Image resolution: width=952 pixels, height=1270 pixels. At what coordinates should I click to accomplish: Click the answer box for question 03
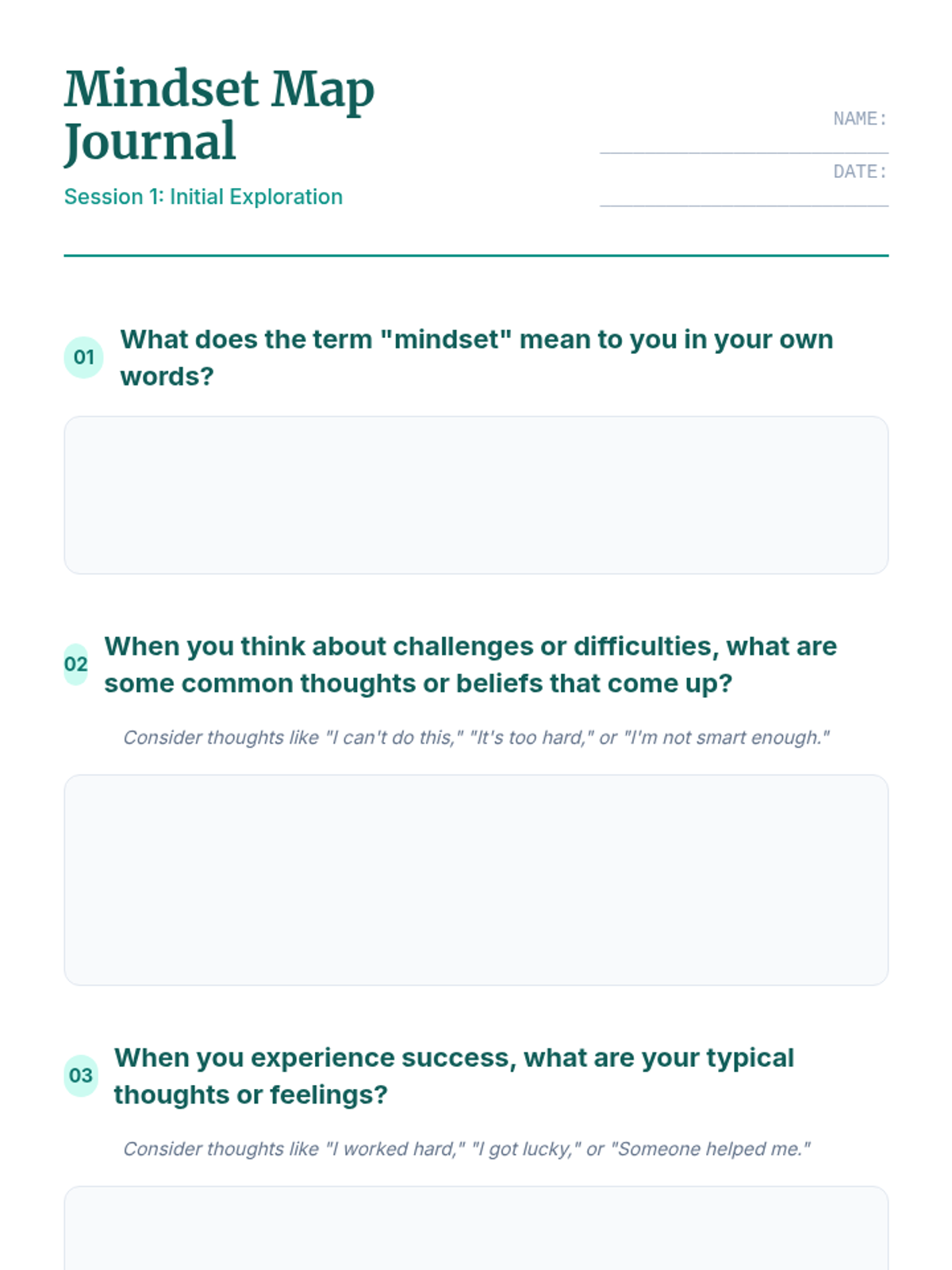click(x=476, y=1230)
